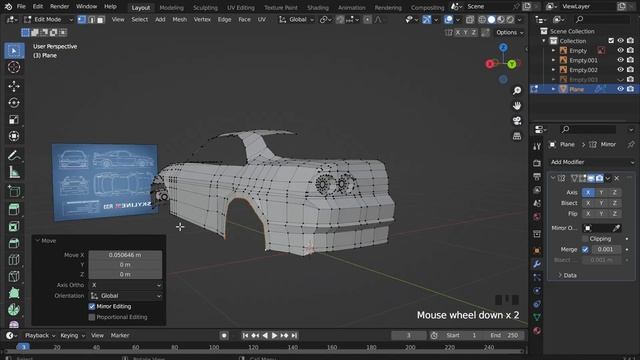Open the Mesh menu
640x360 pixels.
pyautogui.click(x=179, y=20)
